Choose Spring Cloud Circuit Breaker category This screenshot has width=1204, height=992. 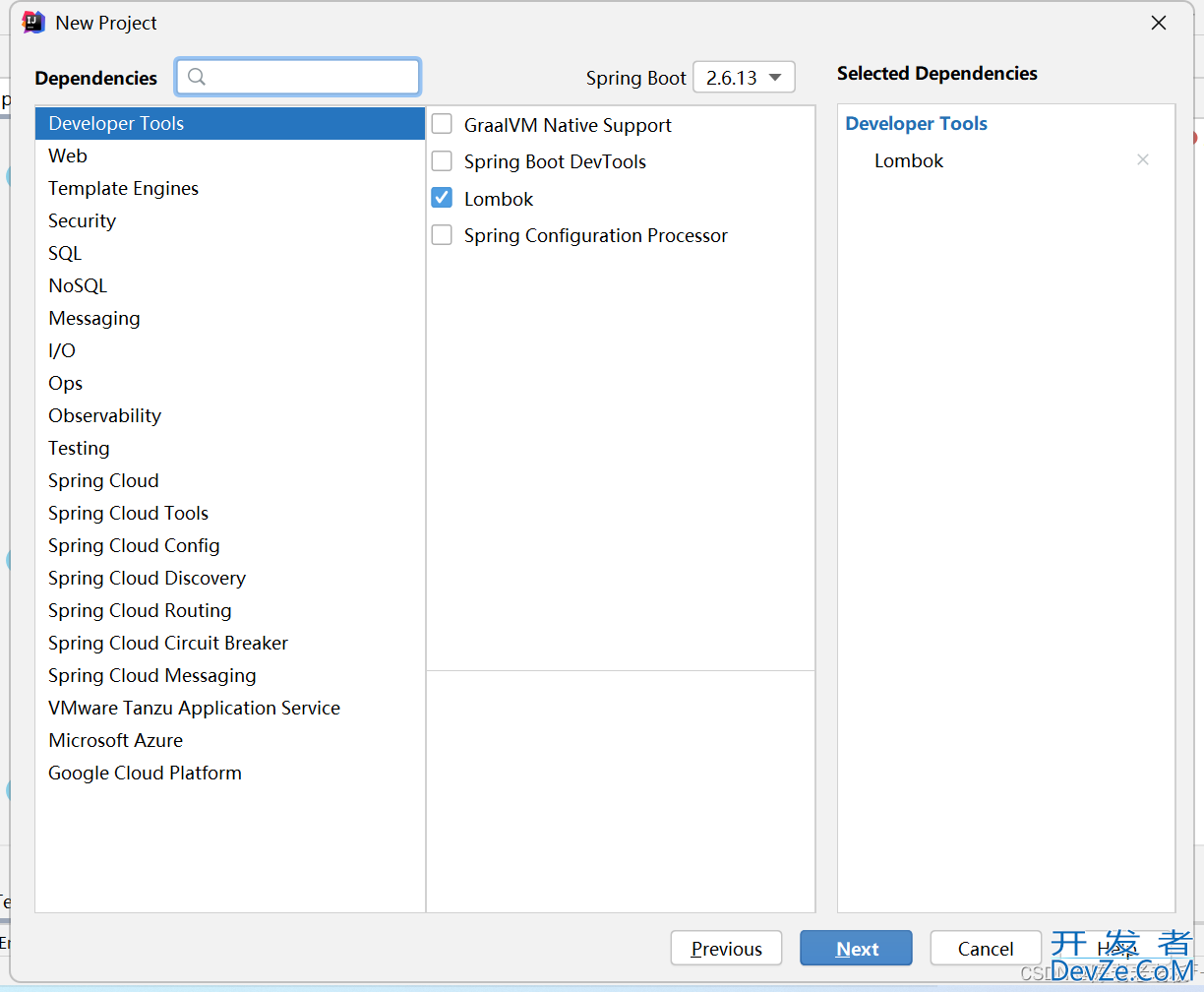click(230, 643)
